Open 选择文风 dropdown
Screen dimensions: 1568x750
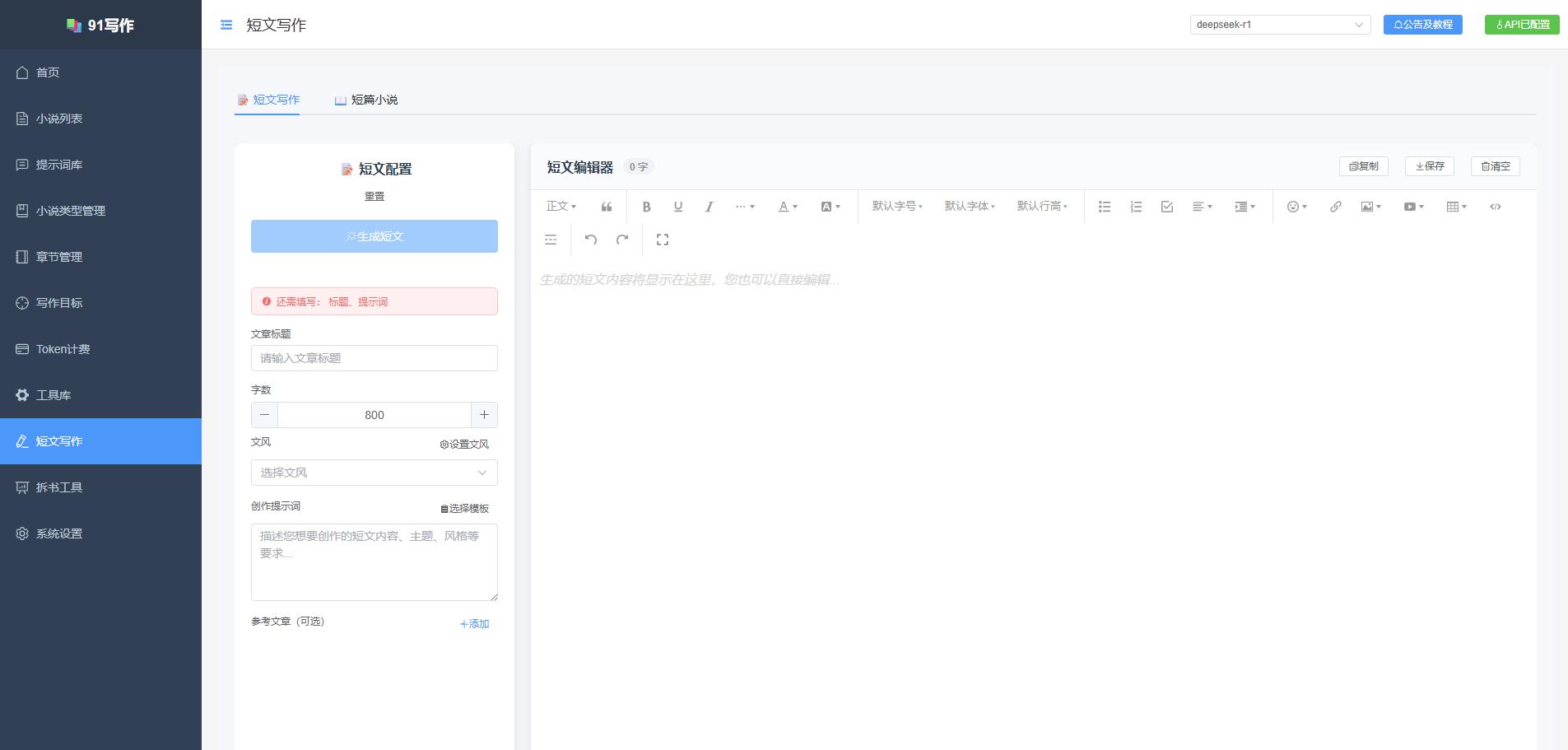[375, 473]
